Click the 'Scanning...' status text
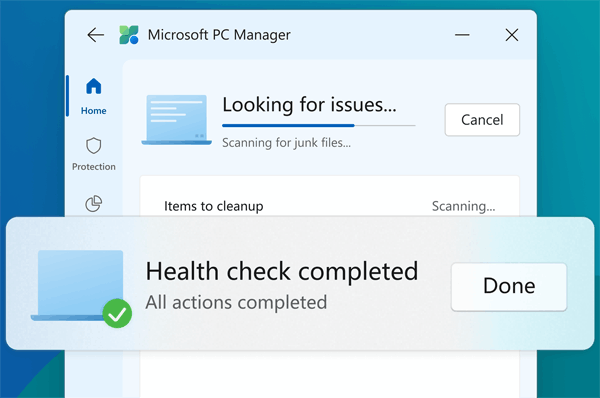Screen dimensions: 600x398 pyautogui.click(x=463, y=206)
